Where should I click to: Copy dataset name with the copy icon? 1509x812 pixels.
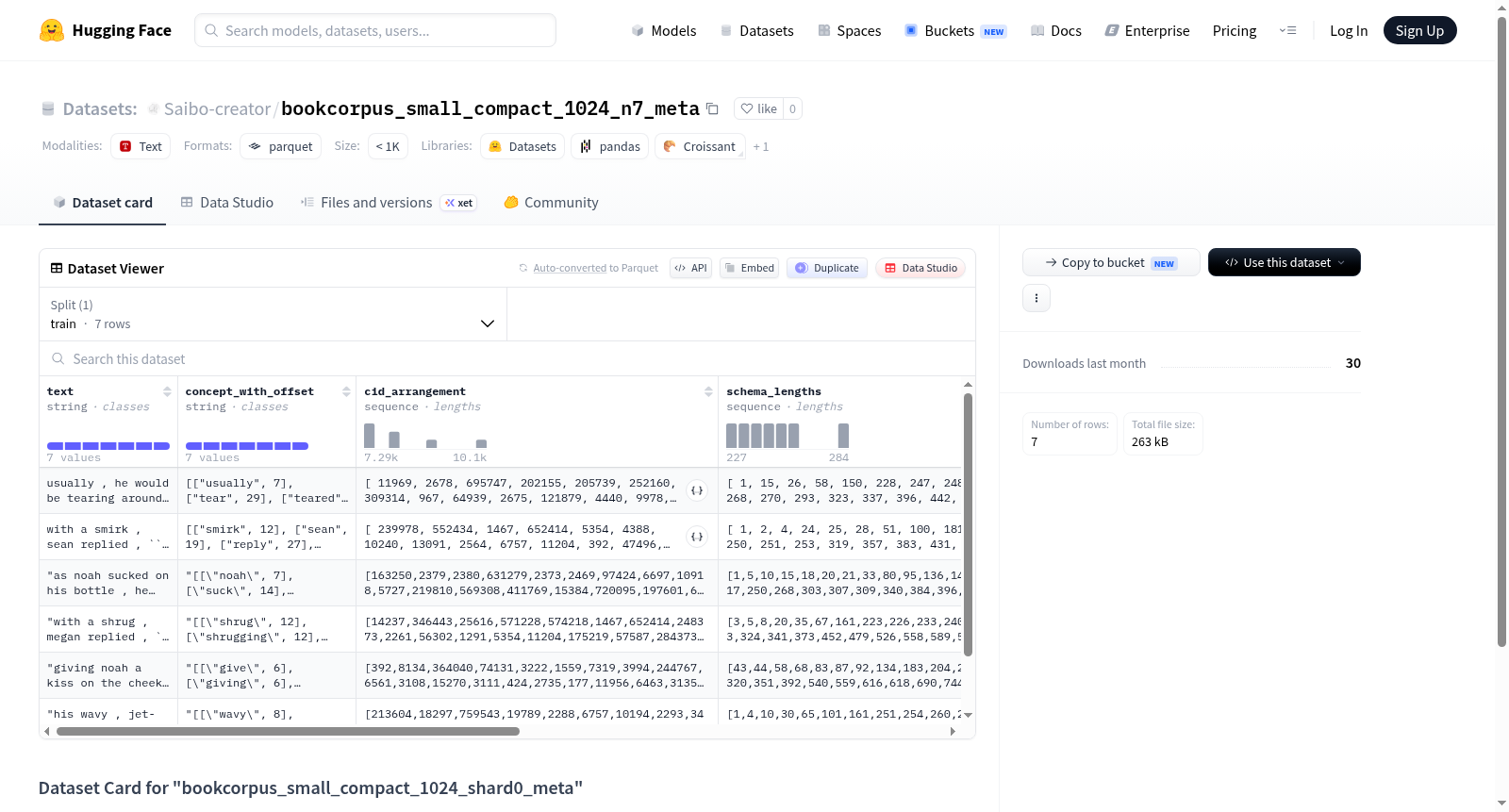(x=713, y=108)
